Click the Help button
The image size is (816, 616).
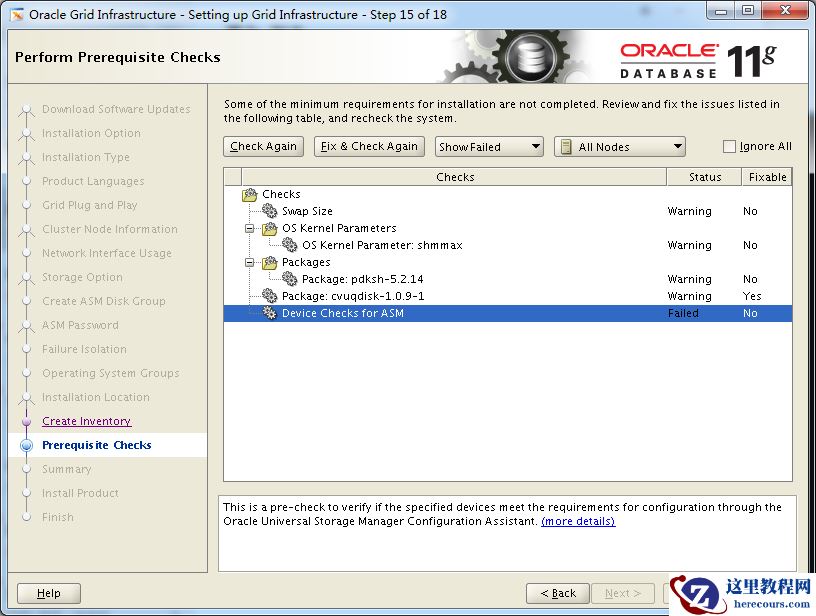[49, 593]
